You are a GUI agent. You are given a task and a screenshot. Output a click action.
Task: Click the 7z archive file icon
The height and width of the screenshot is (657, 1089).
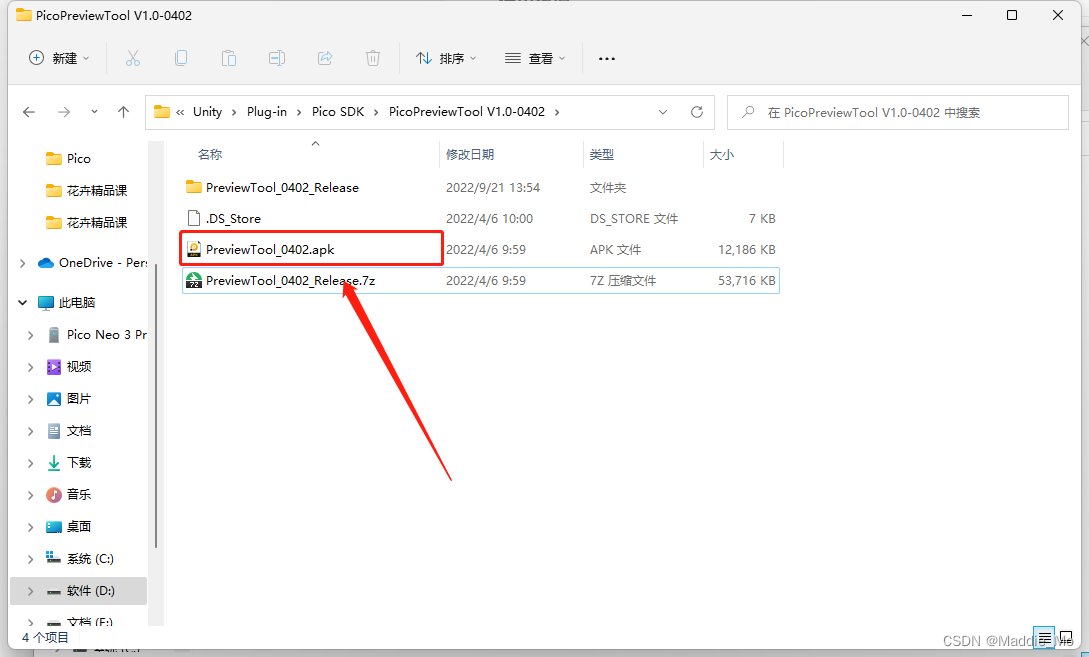(194, 281)
